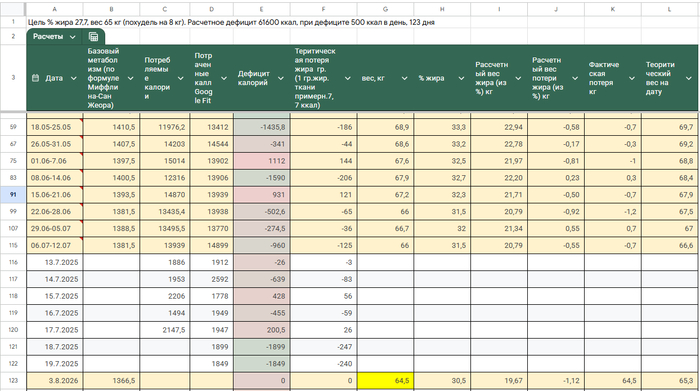Select the cell with date 15.06-21.06
700x391 pixels.
point(54,195)
